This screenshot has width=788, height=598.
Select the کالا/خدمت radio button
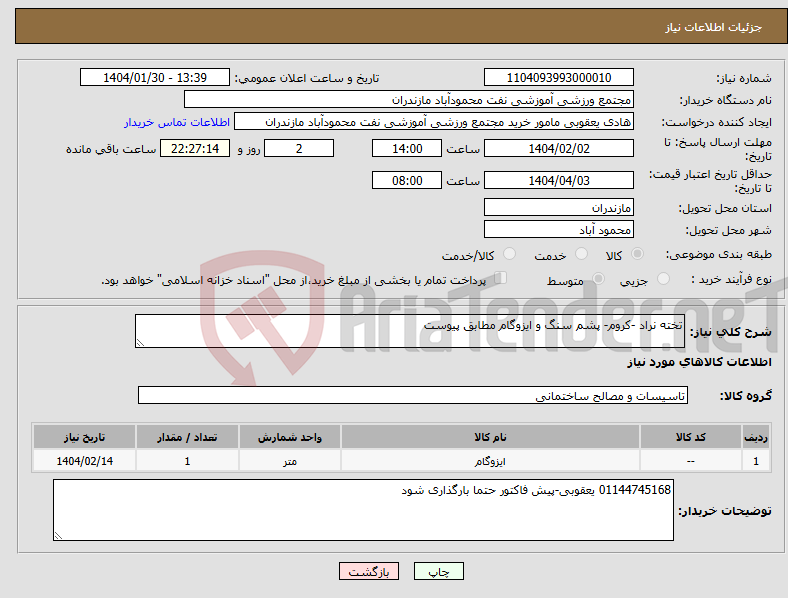coord(510,254)
